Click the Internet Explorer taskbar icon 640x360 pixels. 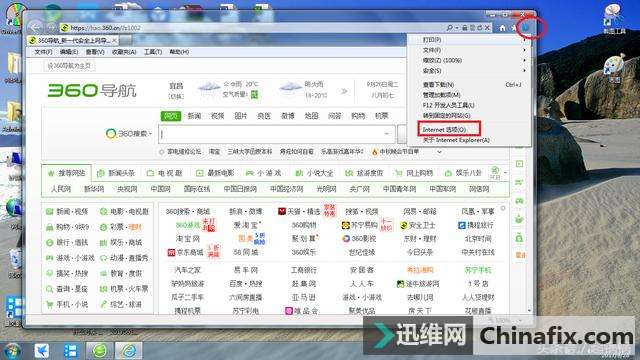click(129, 350)
